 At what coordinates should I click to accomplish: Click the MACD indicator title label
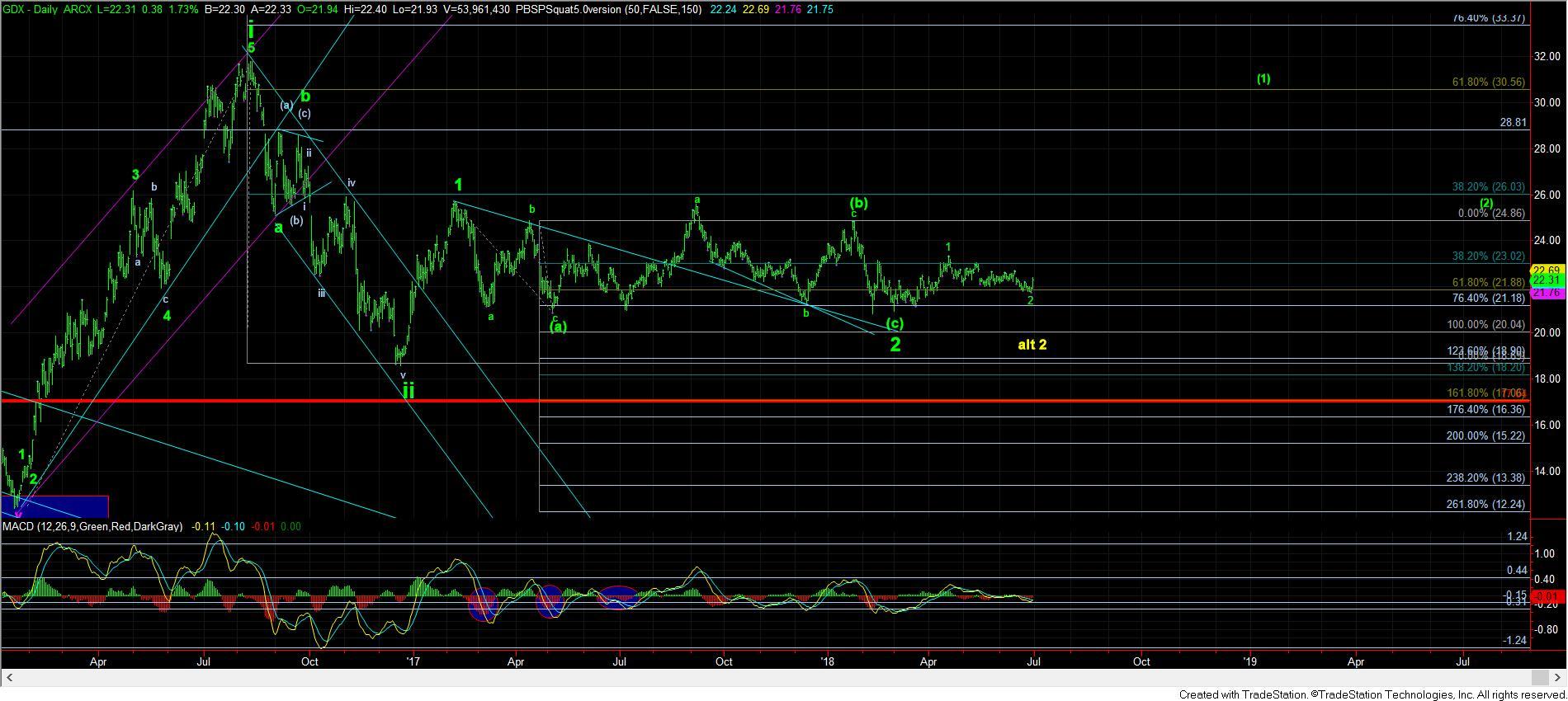click(x=92, y=526)
